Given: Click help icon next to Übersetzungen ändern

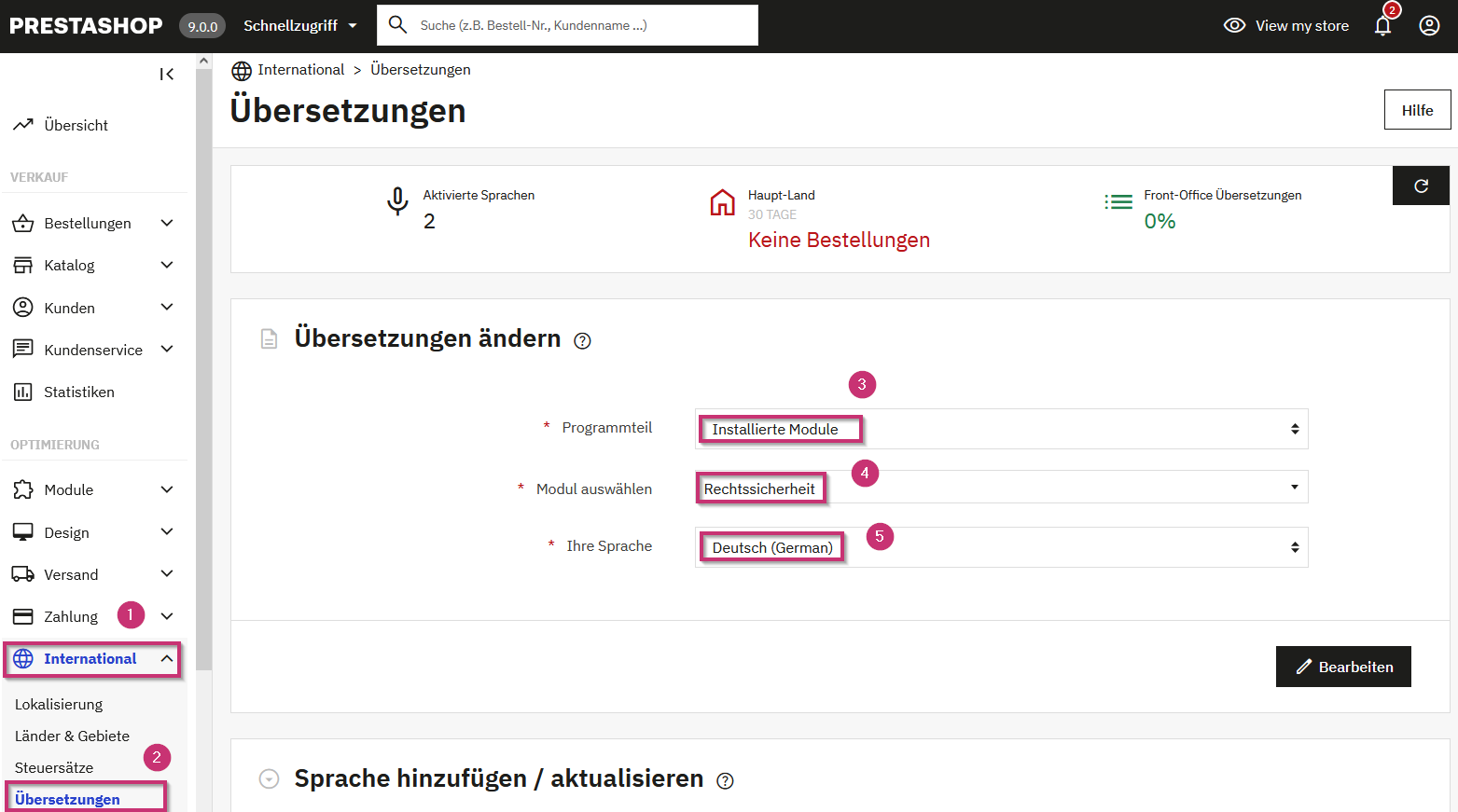Looking at the screenshot, I should click(x=582, y=341).
